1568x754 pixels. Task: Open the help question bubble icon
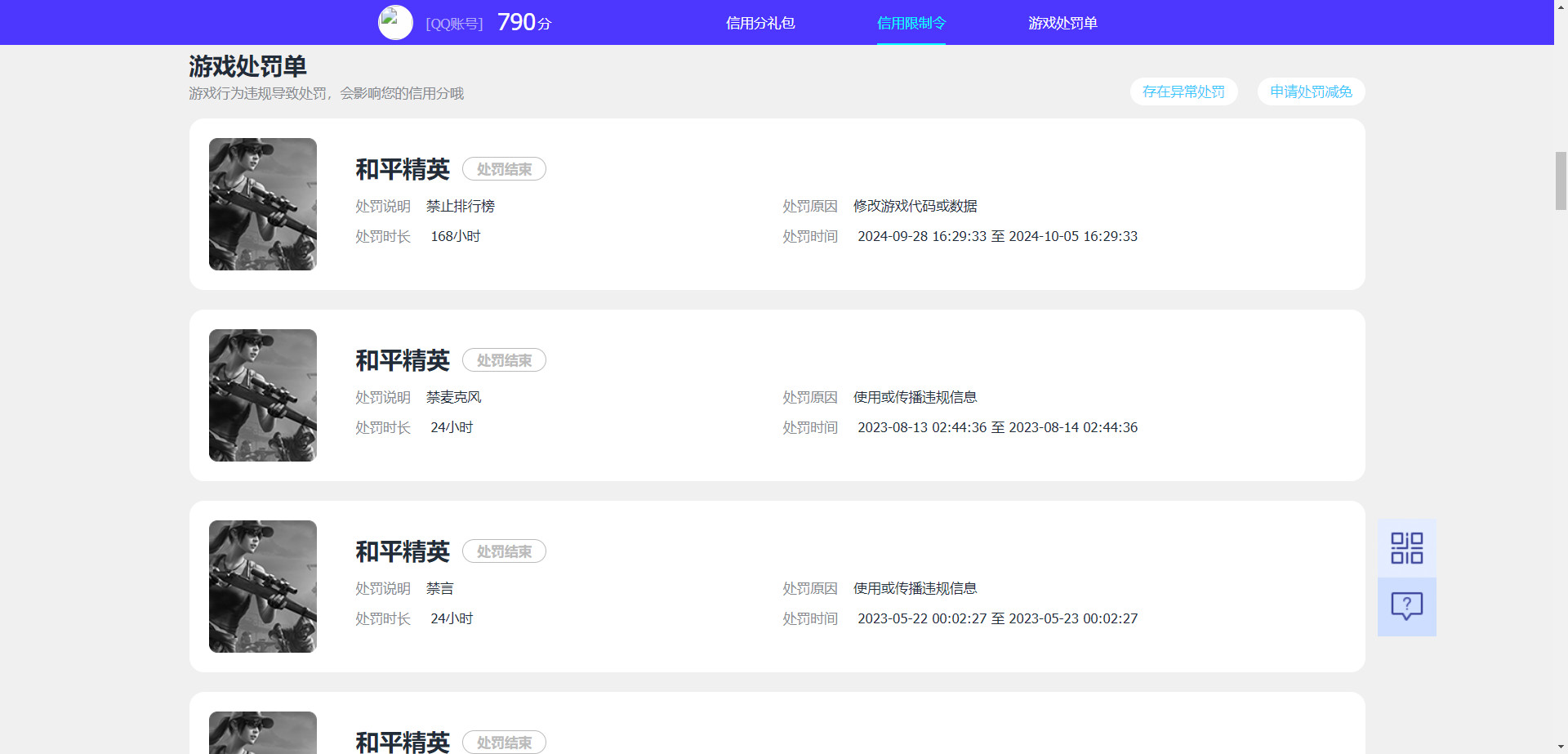pyautogui.click(x=1406, y=607)
